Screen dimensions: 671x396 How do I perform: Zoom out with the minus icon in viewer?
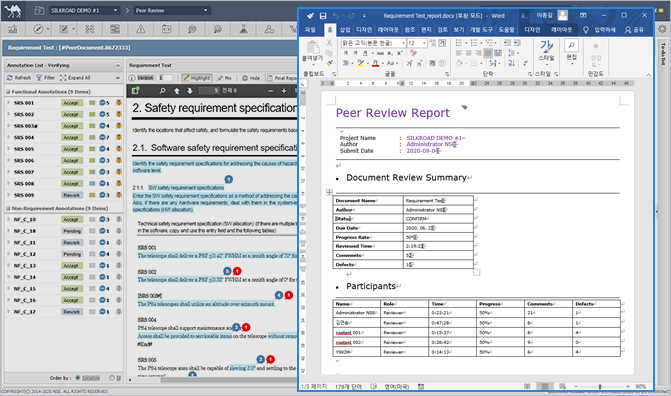tap(270, 91)
